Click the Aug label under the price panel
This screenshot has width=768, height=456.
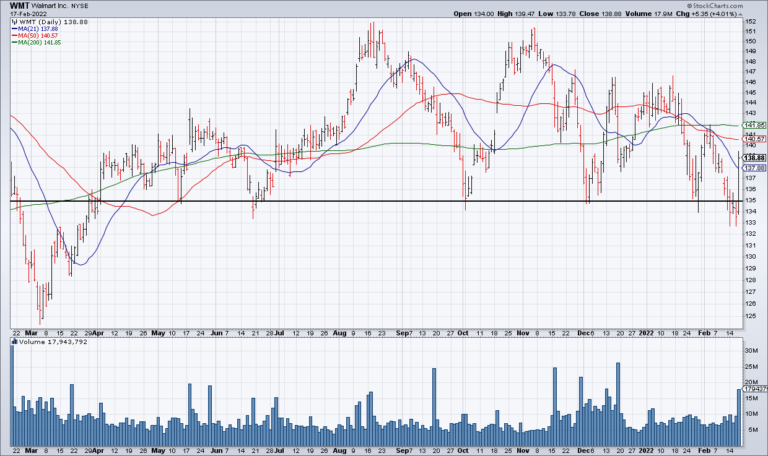click(x=339, y=333)
